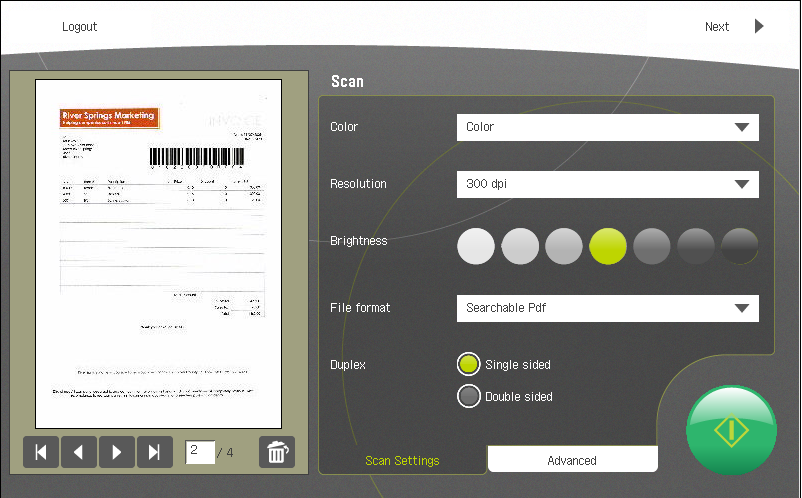Switch to the Scan Settings tab
Screen dimensions: 802x498
point(402,460)
